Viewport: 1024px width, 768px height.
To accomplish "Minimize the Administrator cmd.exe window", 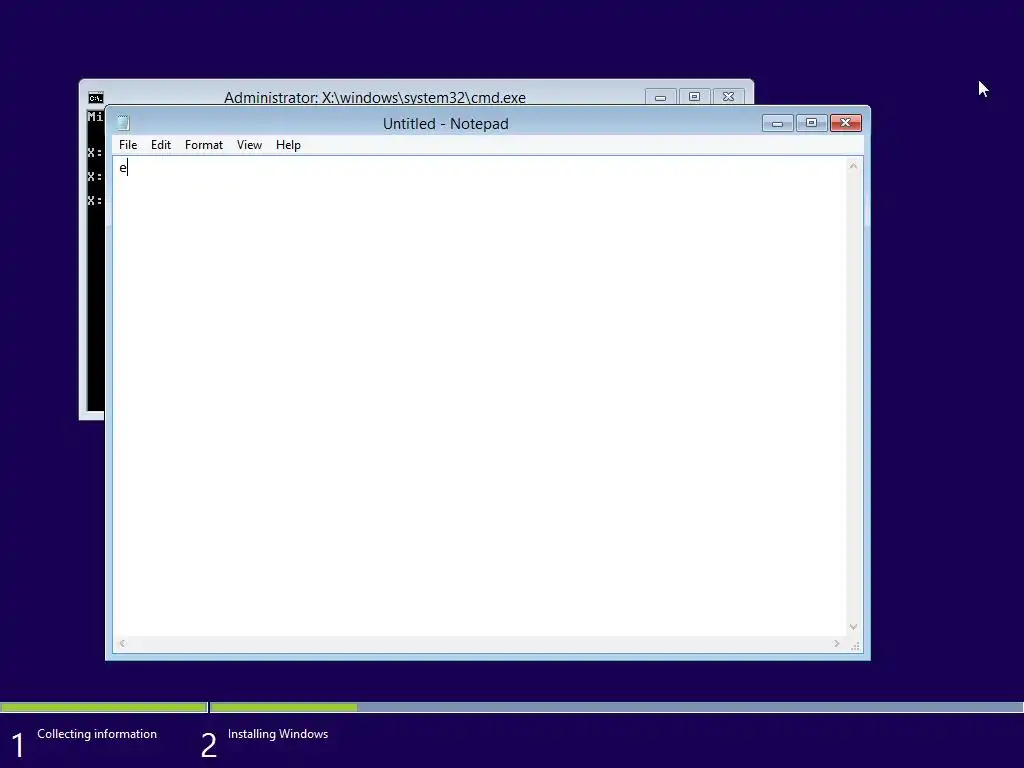I will point(660,97).
